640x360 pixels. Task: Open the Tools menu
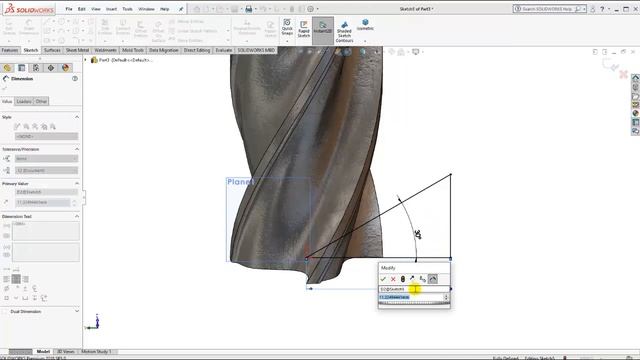click(127, 9)
